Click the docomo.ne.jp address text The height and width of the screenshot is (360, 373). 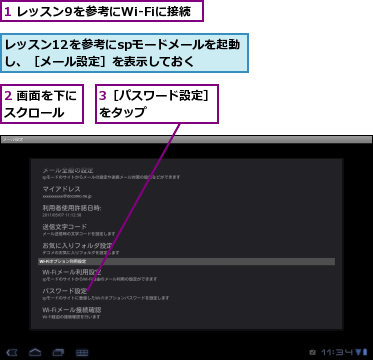click(x=67, y=196)
